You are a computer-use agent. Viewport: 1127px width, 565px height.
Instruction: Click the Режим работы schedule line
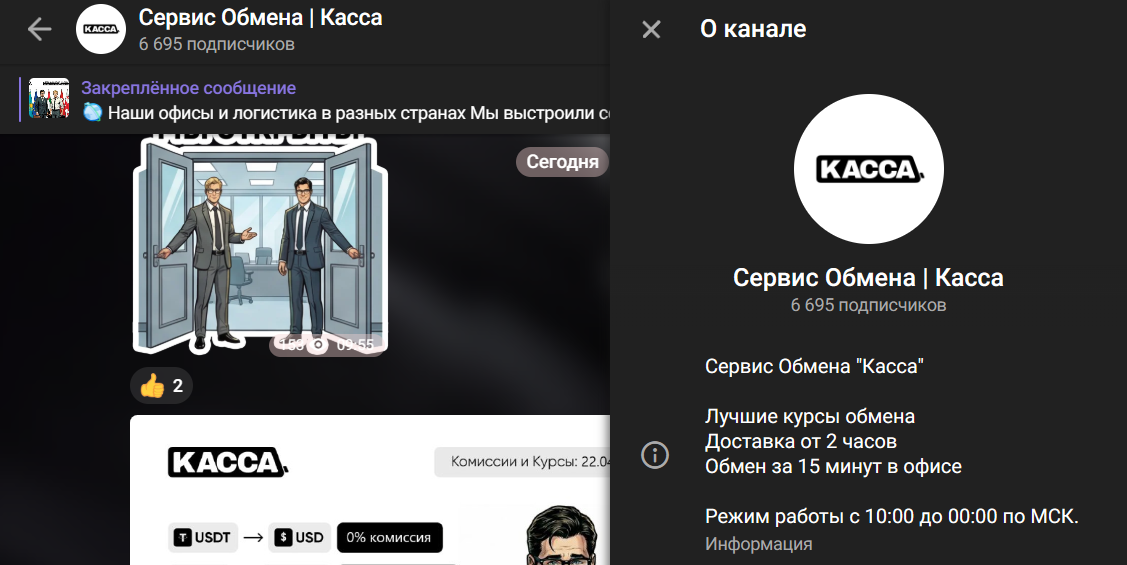pos(891,516)
